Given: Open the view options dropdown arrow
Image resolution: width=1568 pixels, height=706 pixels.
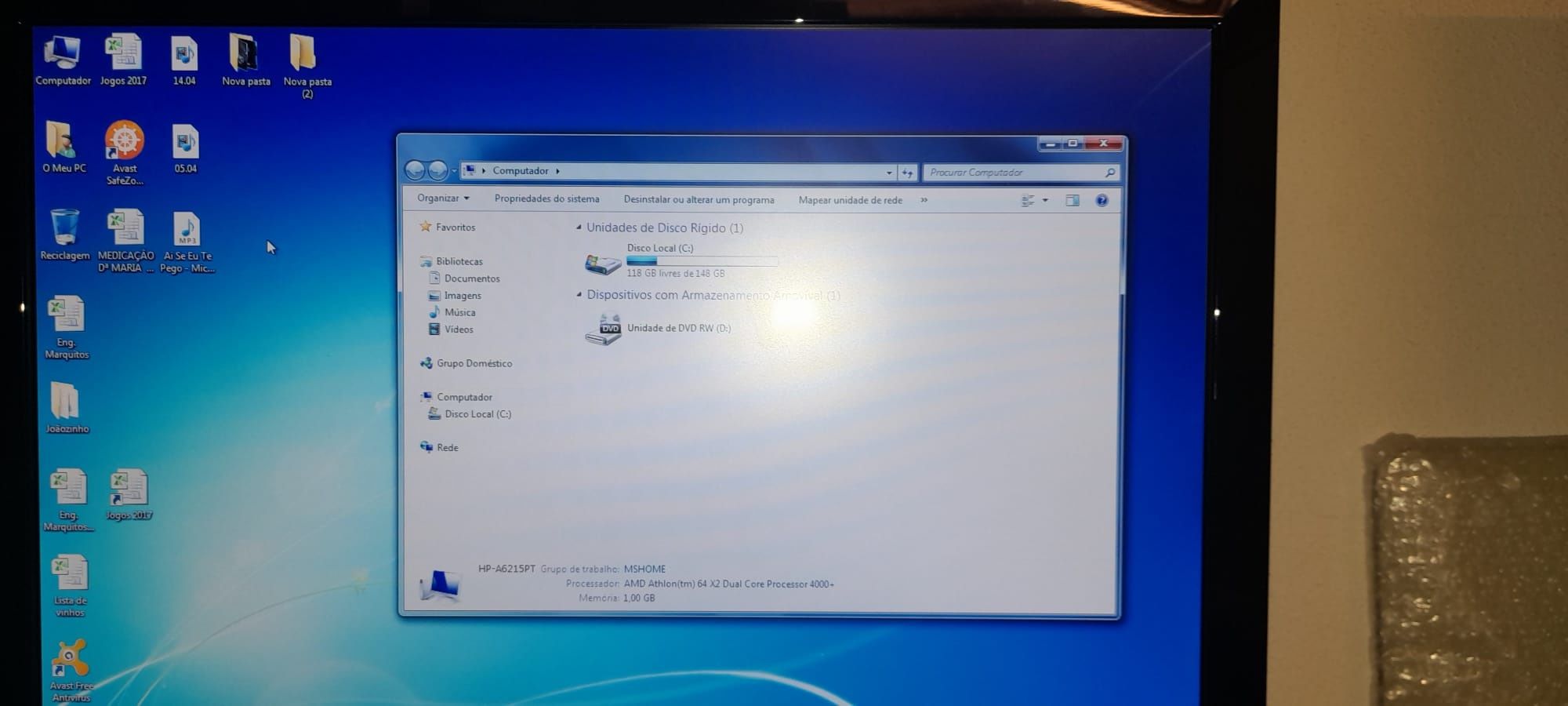Looking at the screenshot, I should point(1045,201).
